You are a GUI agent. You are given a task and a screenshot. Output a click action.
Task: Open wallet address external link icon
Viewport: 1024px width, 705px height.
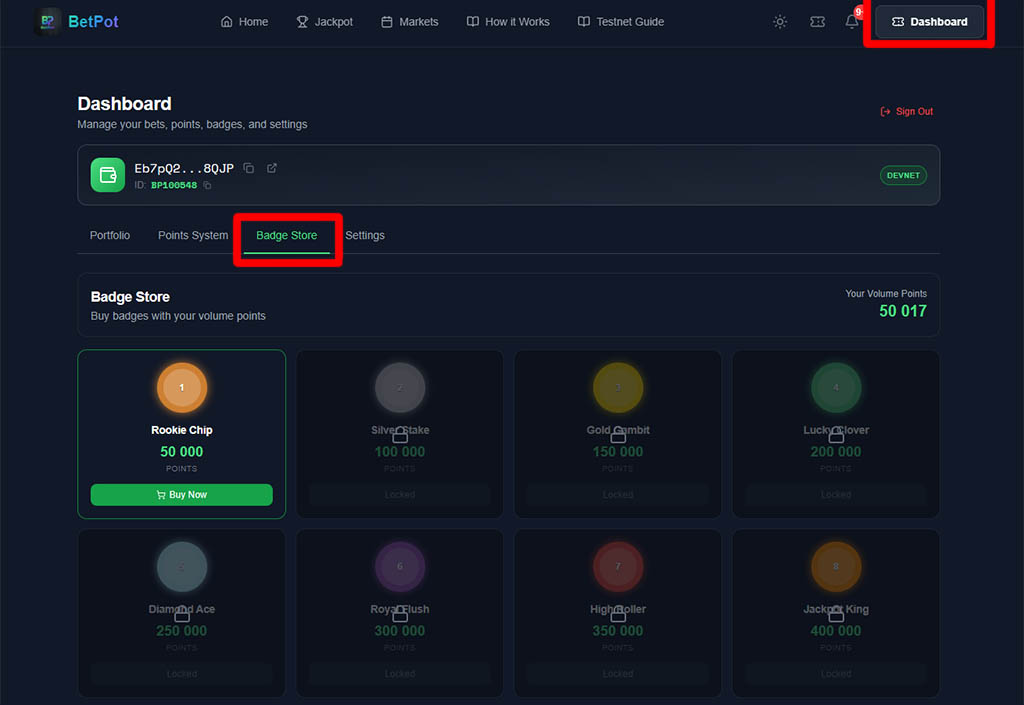[272, 168]
